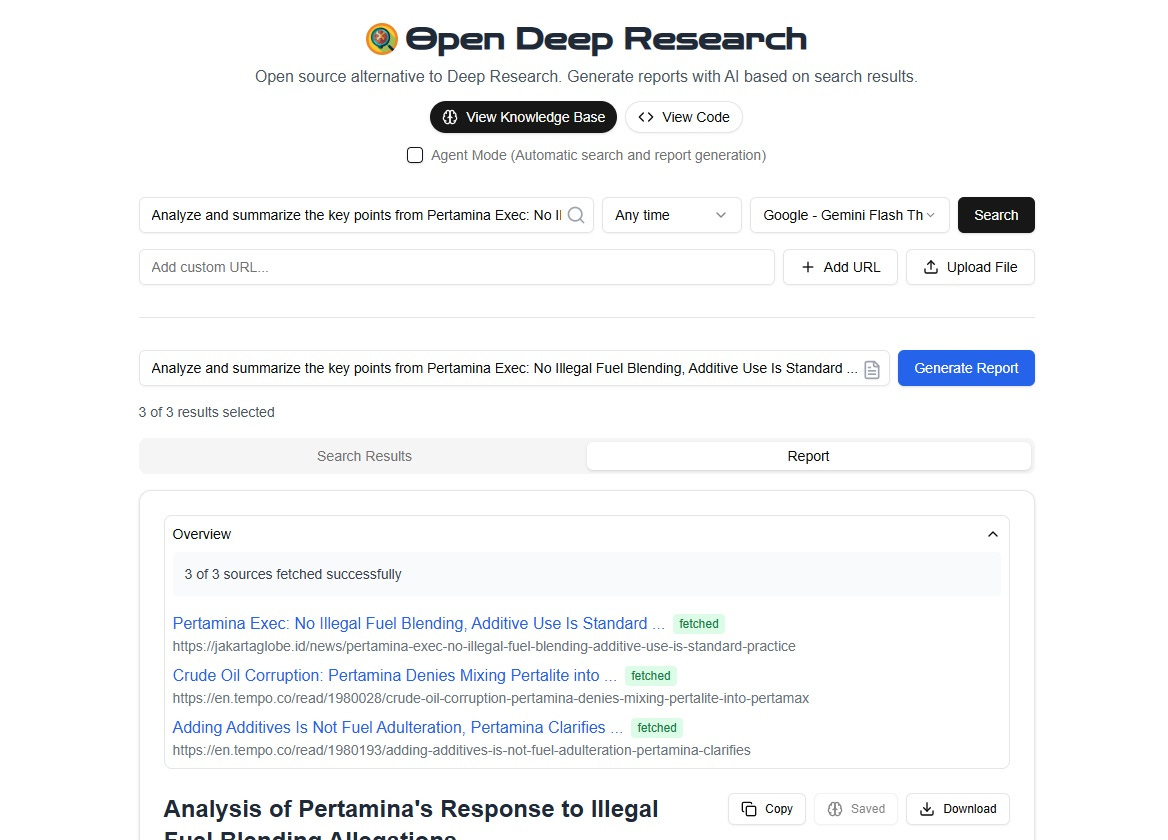The image size is (1168, 840).
Task: Click the Open Deep Research title text
Action: tap(606, 39)
